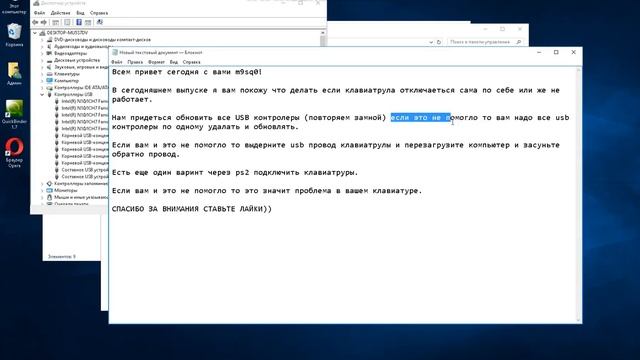Click the line starting 'Есть еще один варинт'

[235, 173]
